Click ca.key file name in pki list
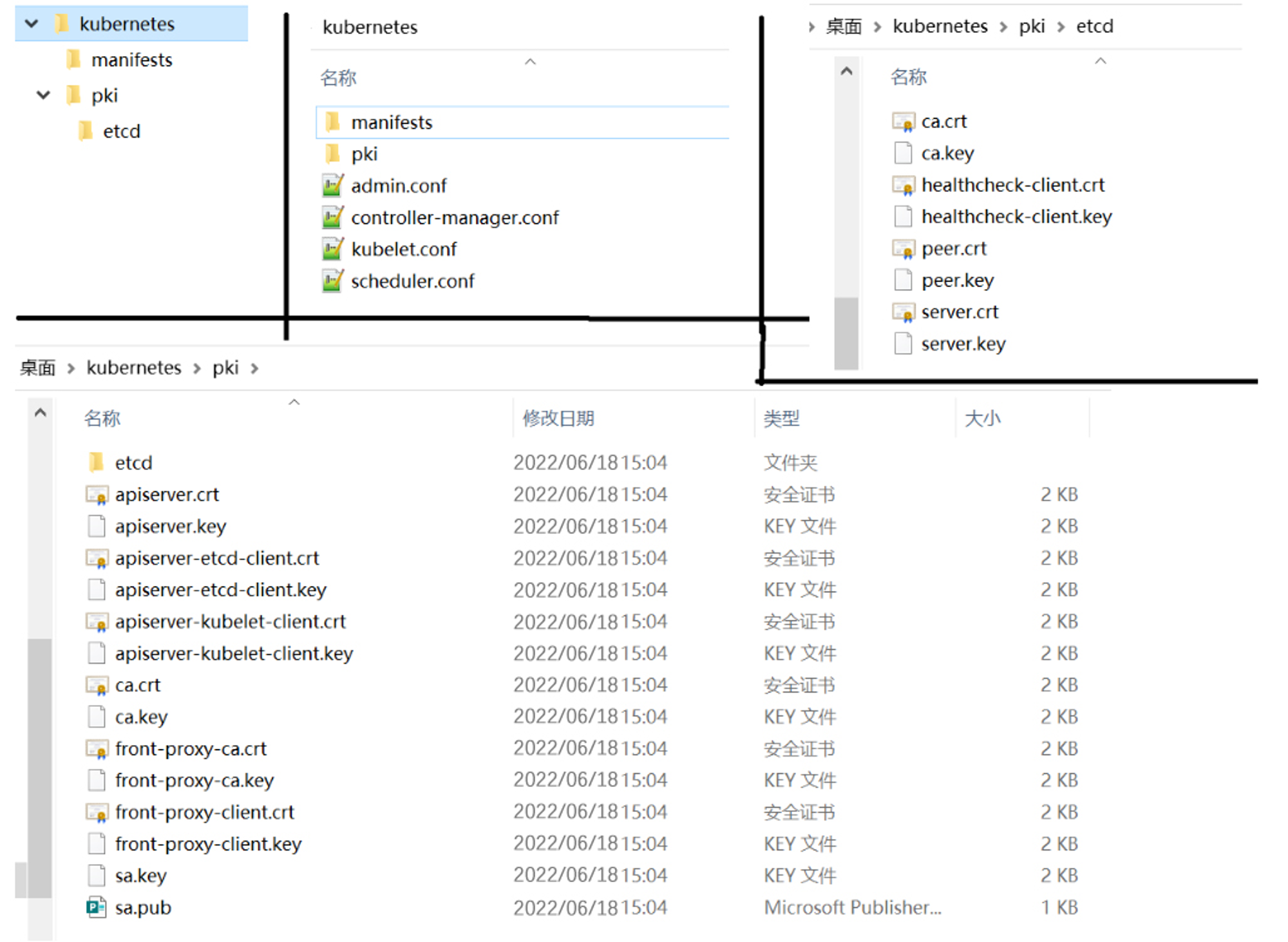 click(141, 717)
